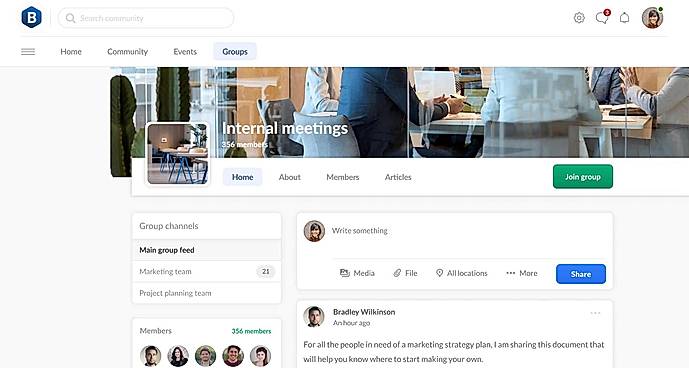
Task: Click the An hour ago timestamp
Action: coord(352,323)
